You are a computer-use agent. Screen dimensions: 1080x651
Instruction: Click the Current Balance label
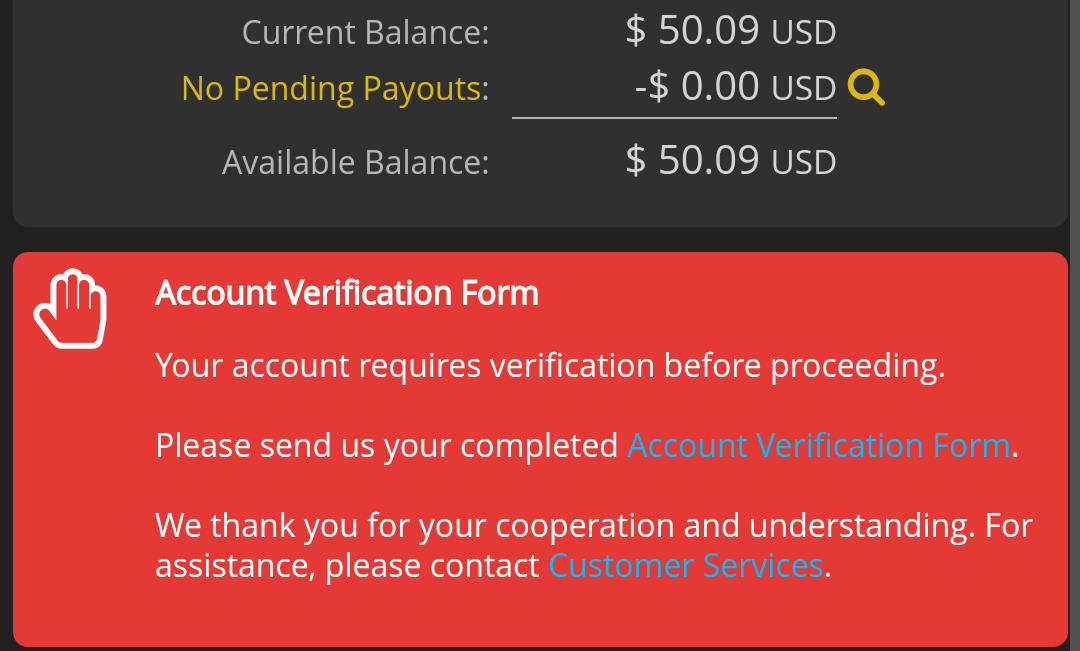[365, 32]
